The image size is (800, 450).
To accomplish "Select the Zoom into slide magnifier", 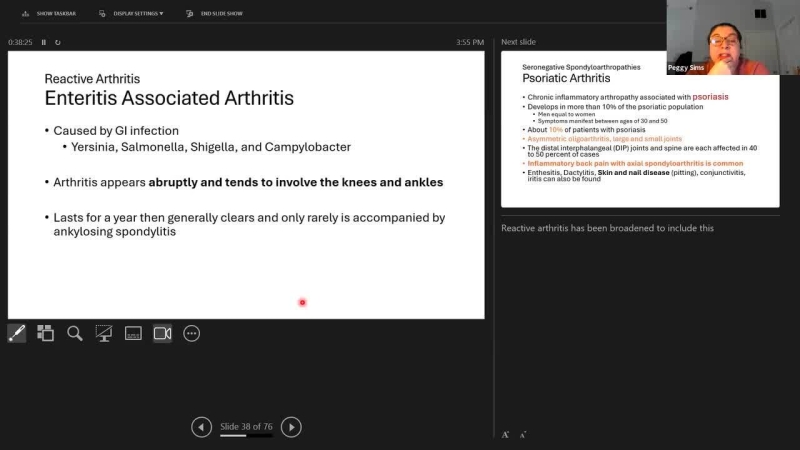I will pyautogui.click(x=74, y=333).
